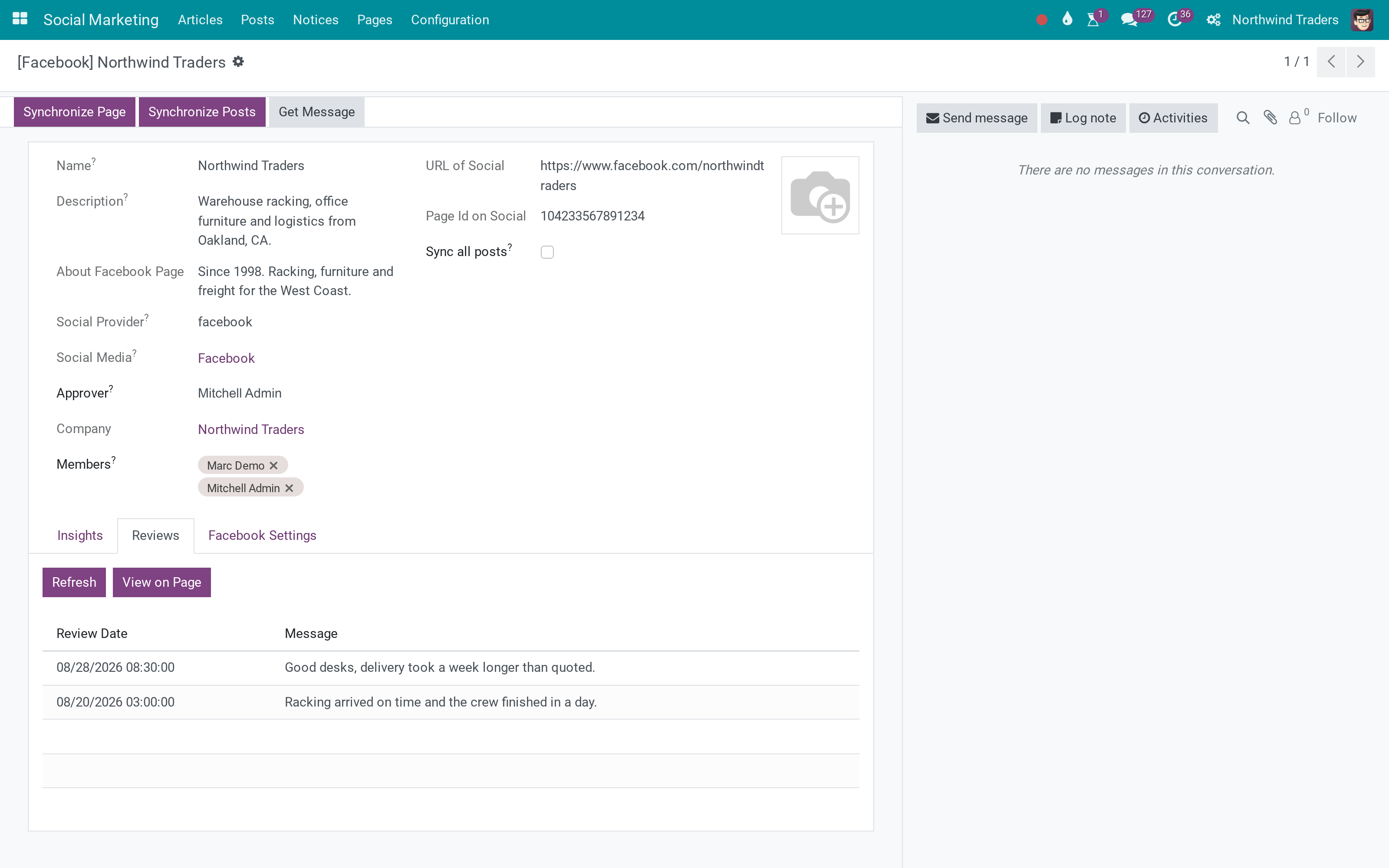The height and width of the screenshot is (868, 1389).
Task: Edit the About Facebook Page field
Action: (296, 281)
